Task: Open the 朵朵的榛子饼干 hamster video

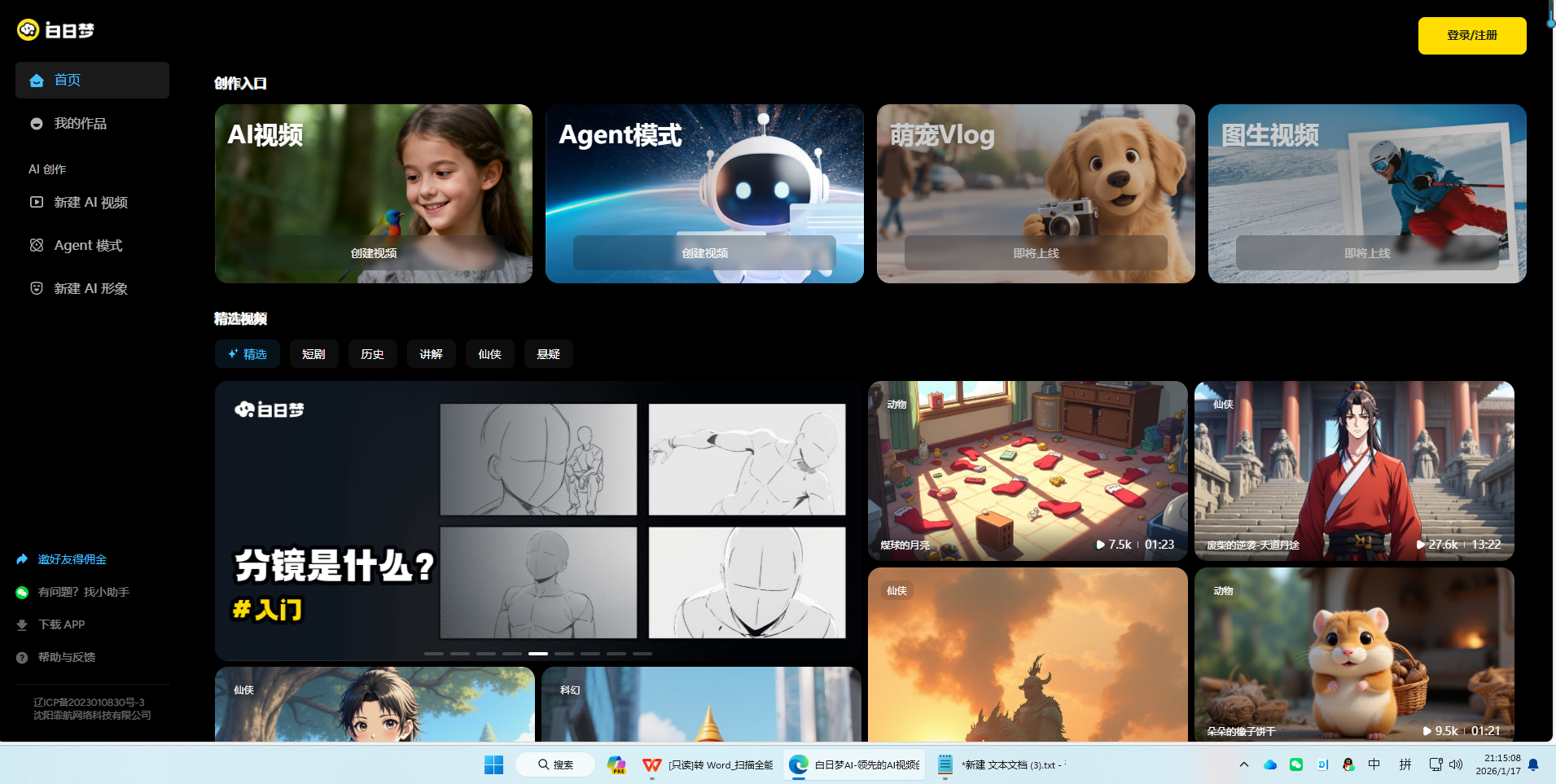Action: point(1354,655)
